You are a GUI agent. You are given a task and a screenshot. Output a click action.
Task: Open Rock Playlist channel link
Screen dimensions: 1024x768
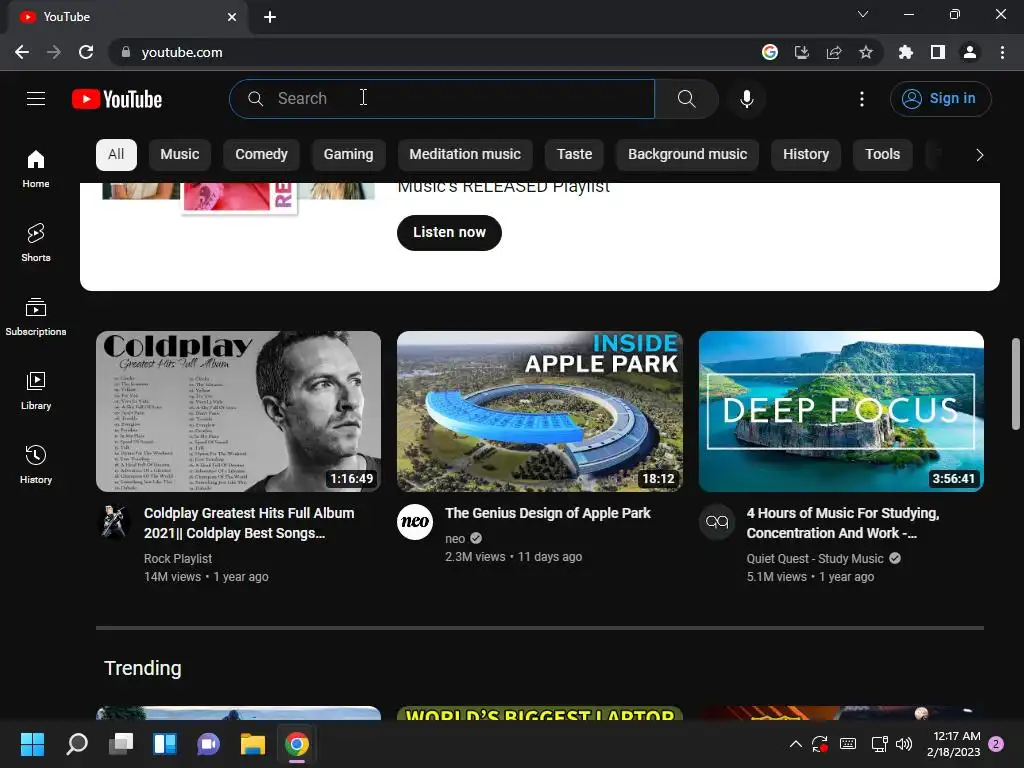pos(178,558)
